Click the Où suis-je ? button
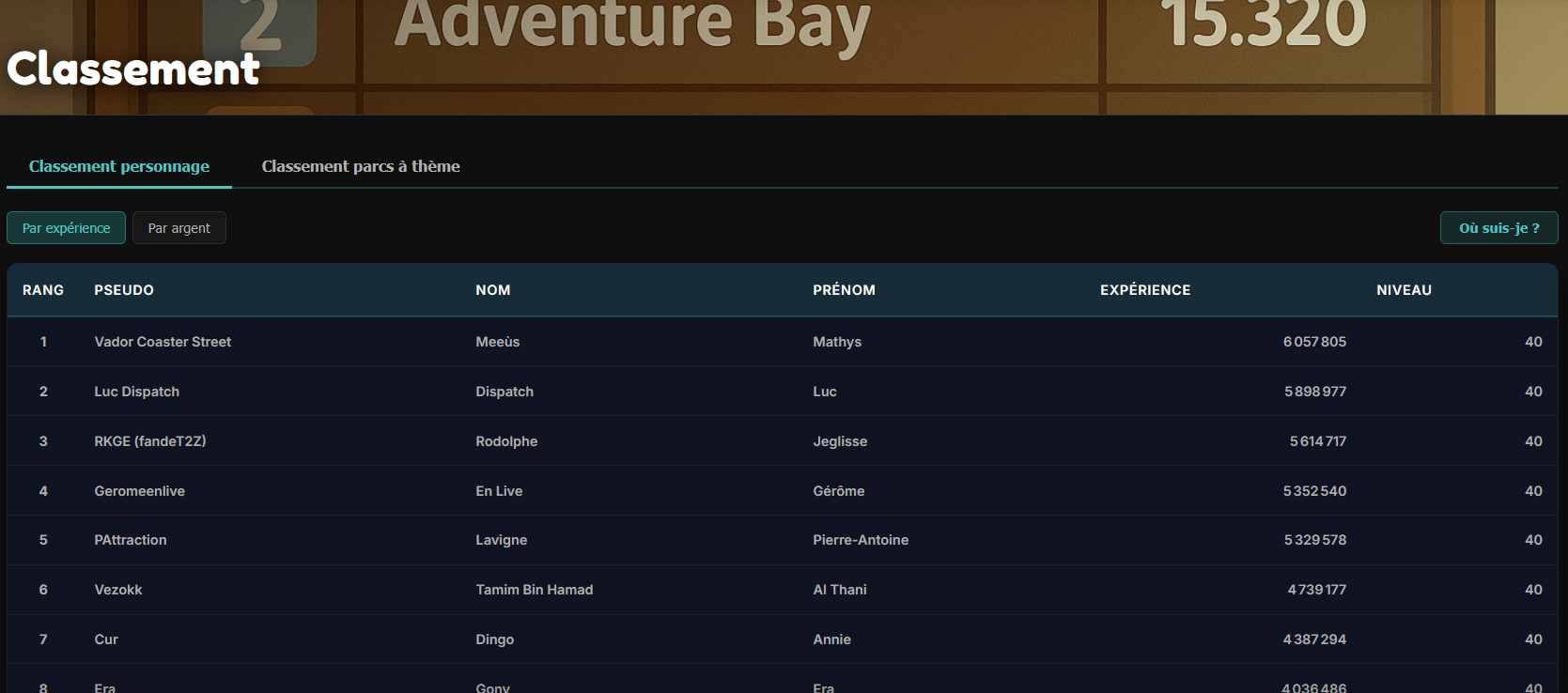The width and height of the screenshot is (1568, 693). 1498,228
